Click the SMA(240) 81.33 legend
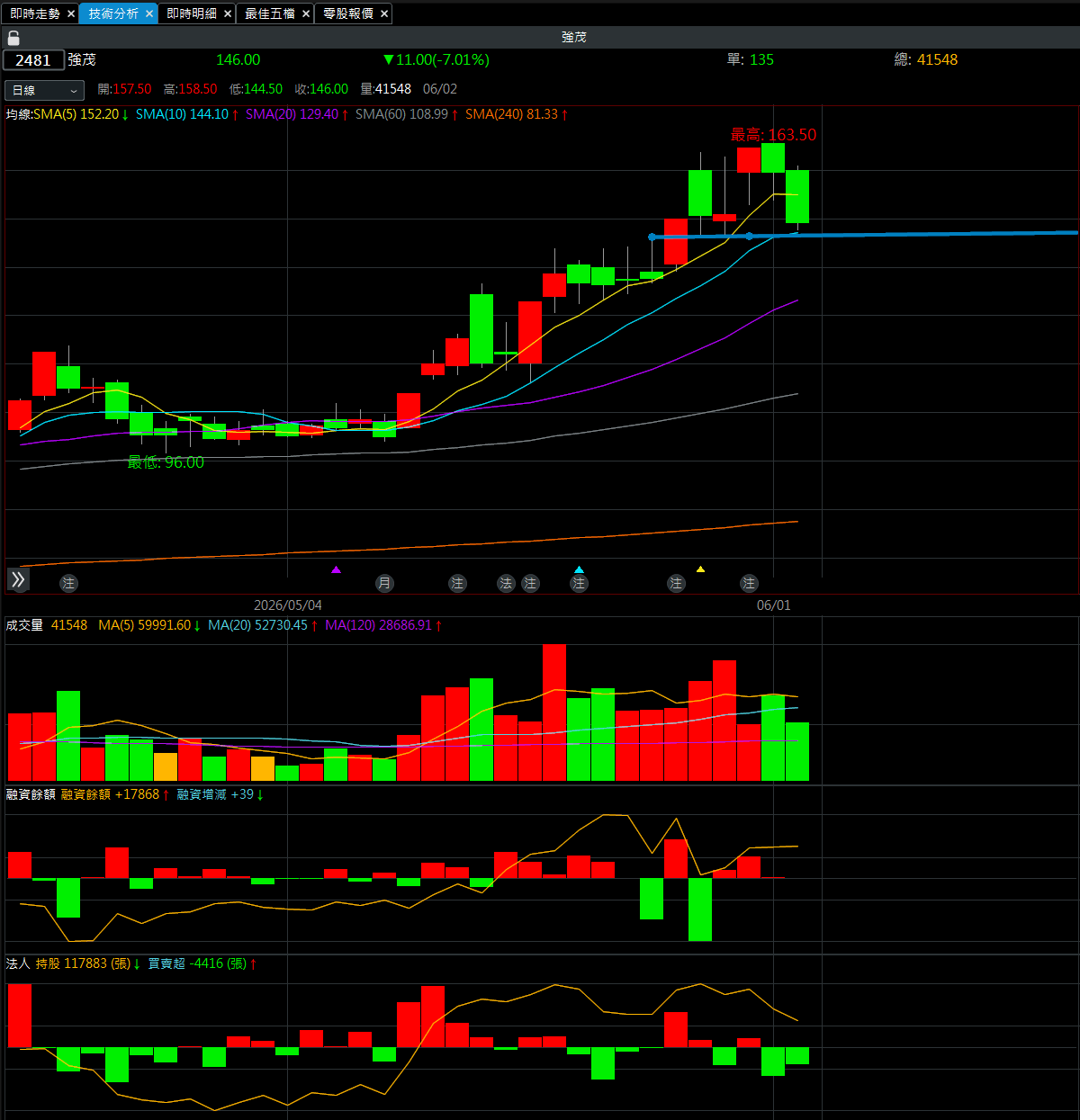Viewport: 1080px width, 1120px height. (517, 114)
